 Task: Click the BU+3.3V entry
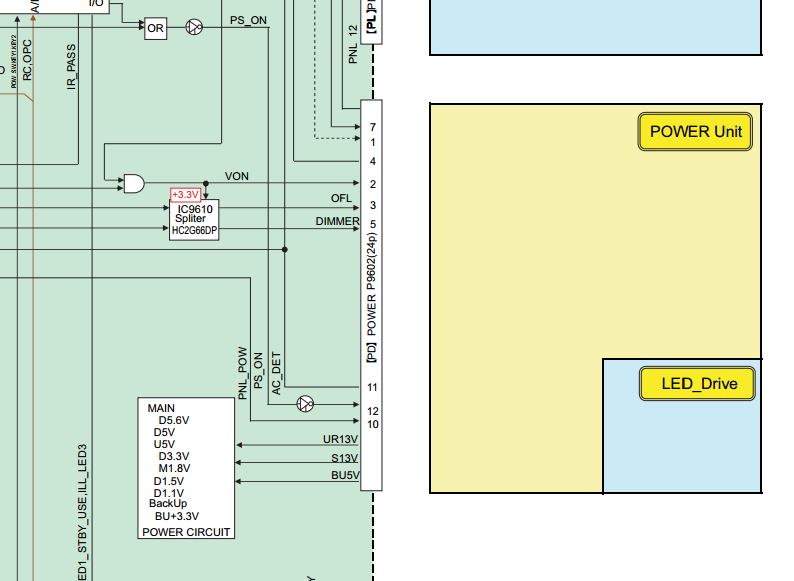pos(177,516)
